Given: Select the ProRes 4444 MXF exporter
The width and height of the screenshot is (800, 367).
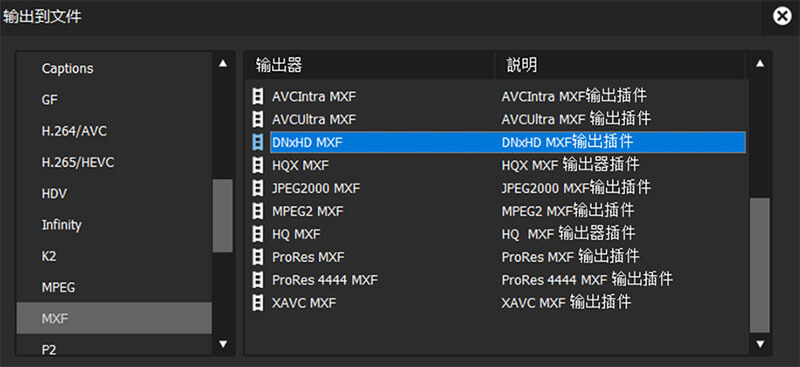Looking at the screenshot, I should pyautogui.click(x=325, y=280).
